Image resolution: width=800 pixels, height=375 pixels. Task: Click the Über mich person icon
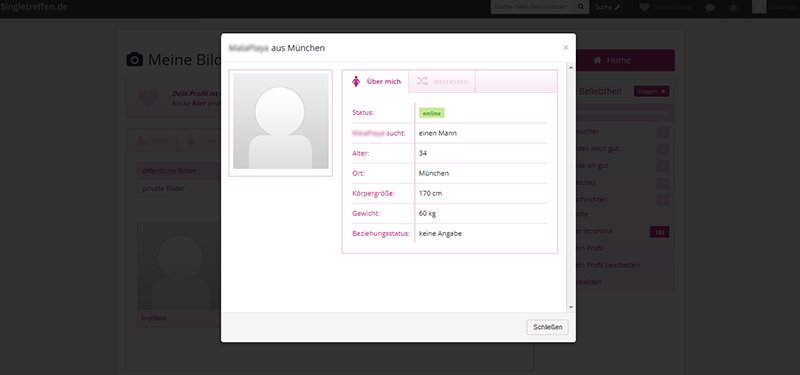pos(357,81)
